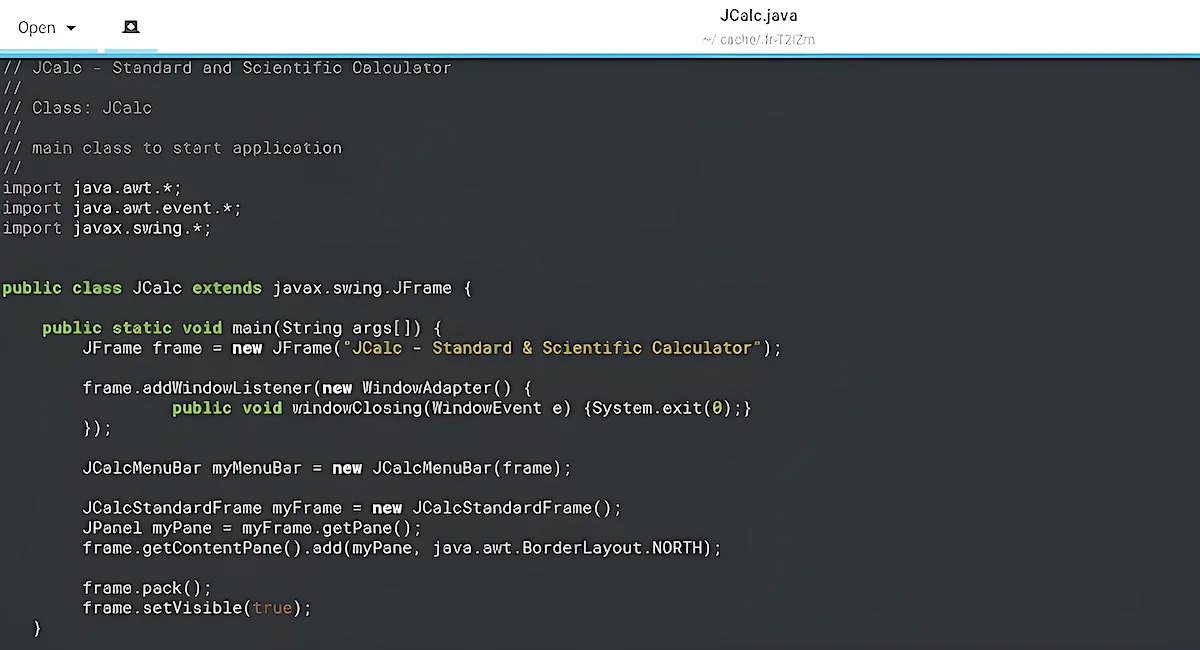Click the 'true' keyword in frame.setVisible
1200x650 pixels.
coord(272,608)
